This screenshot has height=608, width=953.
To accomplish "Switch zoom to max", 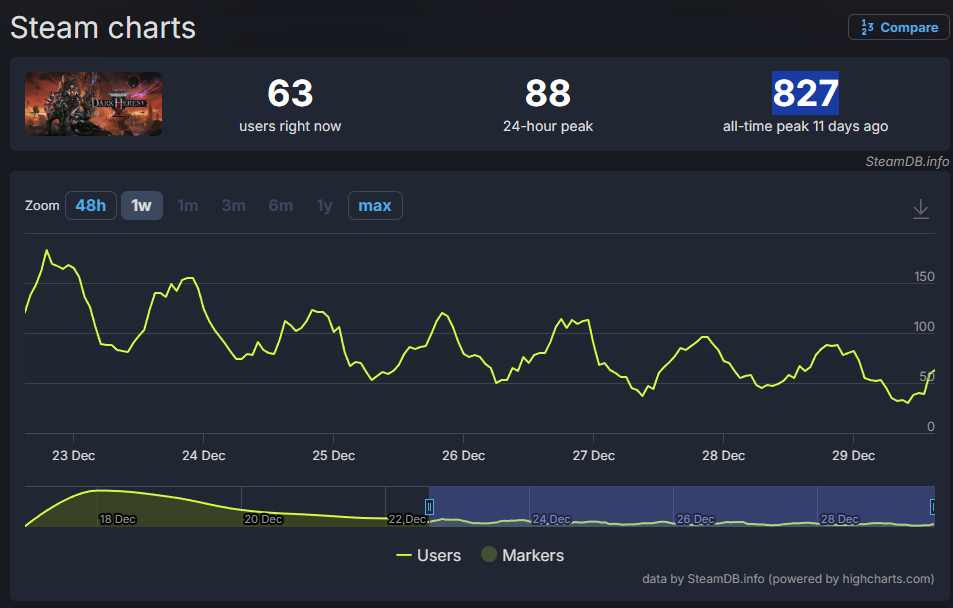I will tap(375, 206).
